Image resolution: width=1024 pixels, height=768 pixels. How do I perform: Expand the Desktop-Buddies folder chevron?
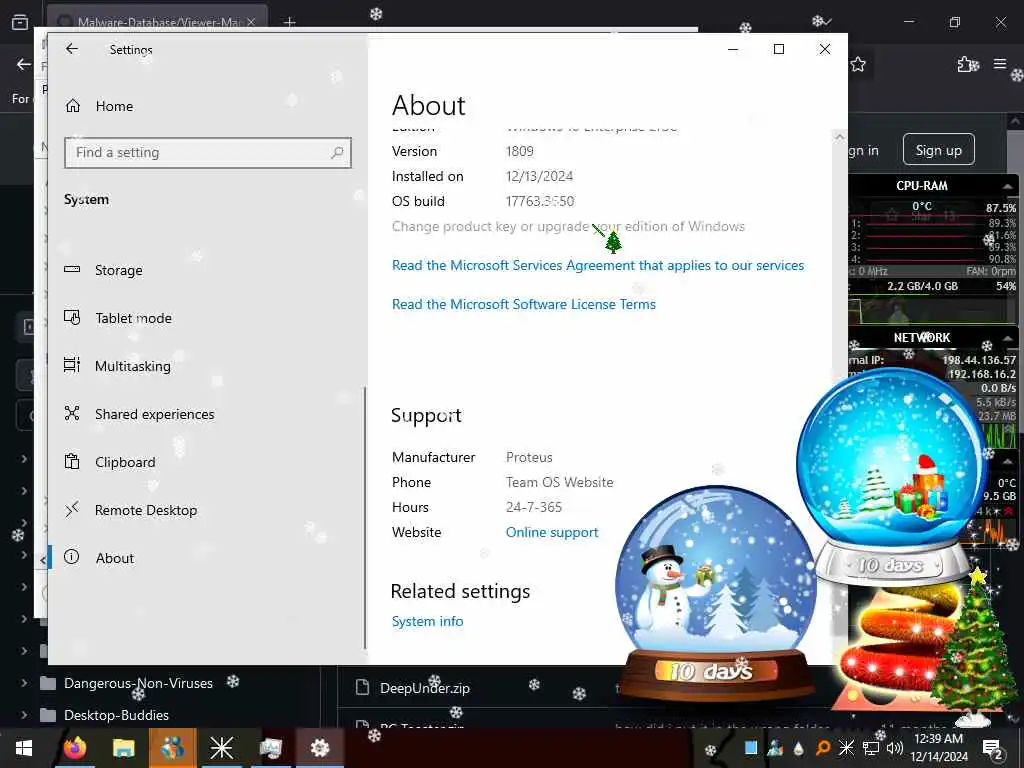24,715
